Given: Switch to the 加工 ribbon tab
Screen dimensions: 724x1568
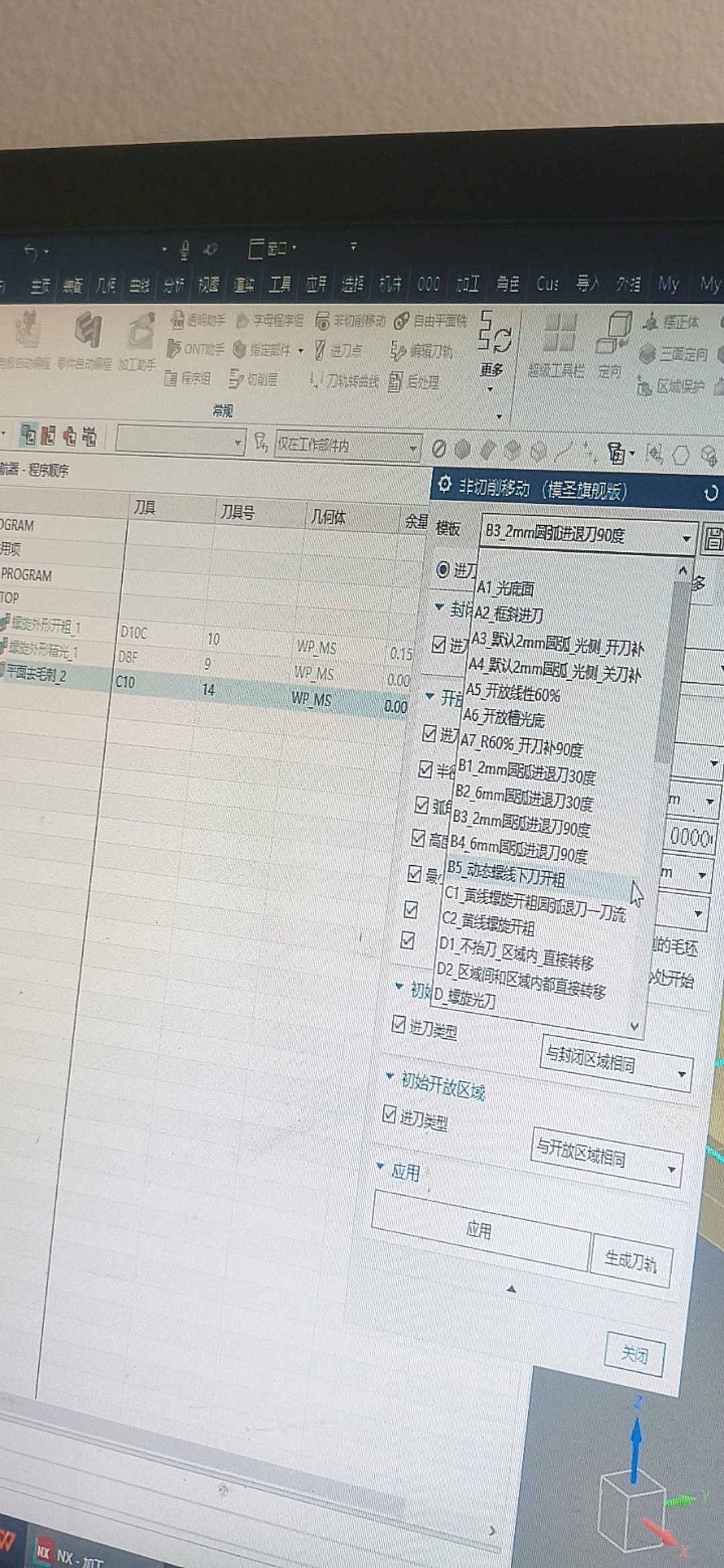Looking at the screenshot, I should pos(467,284).
